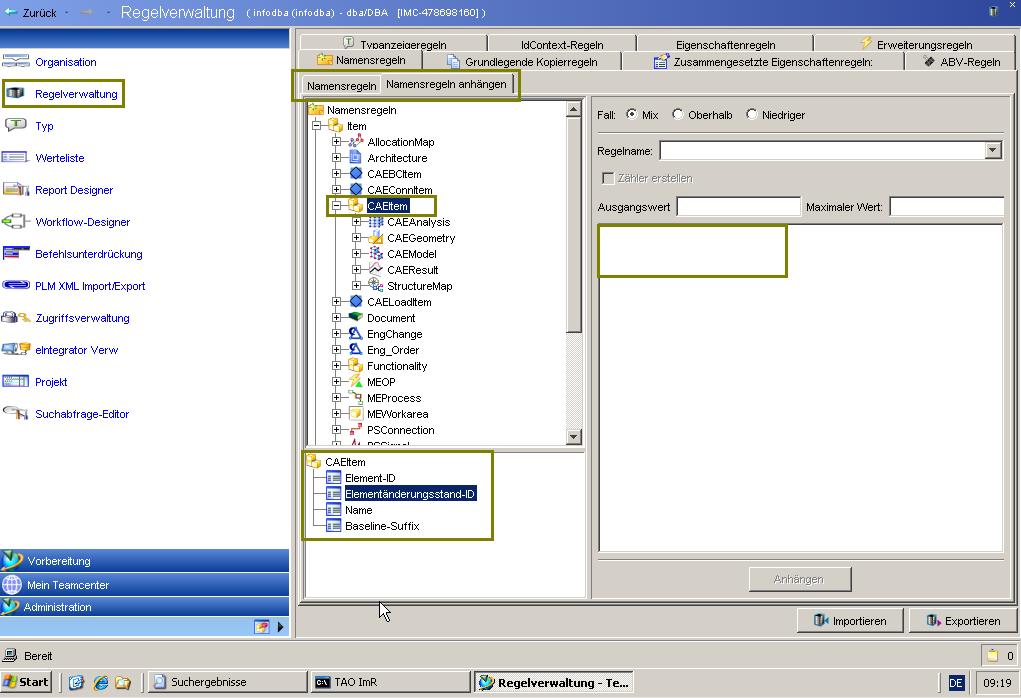Open the Organisation application icon
1021x698 pixels.
16,62
